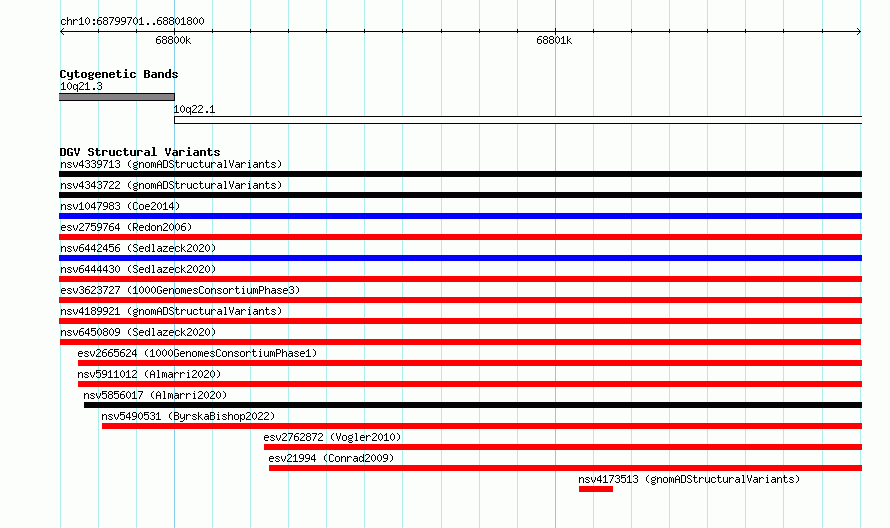Click the nsv5911012 (Almarri2020) label
Screen dimensions: 890x528
149,374
